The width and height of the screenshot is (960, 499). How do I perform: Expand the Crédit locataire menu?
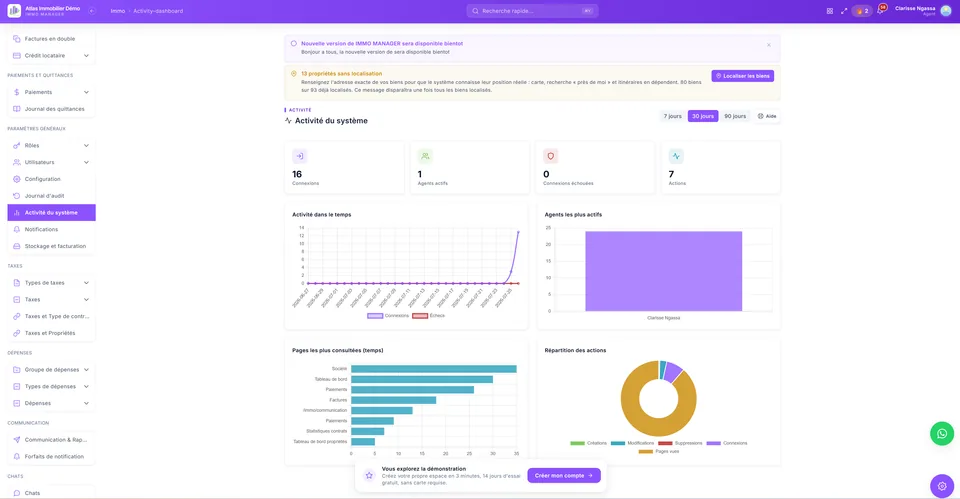pyautogui.click(x=51, y=55)
